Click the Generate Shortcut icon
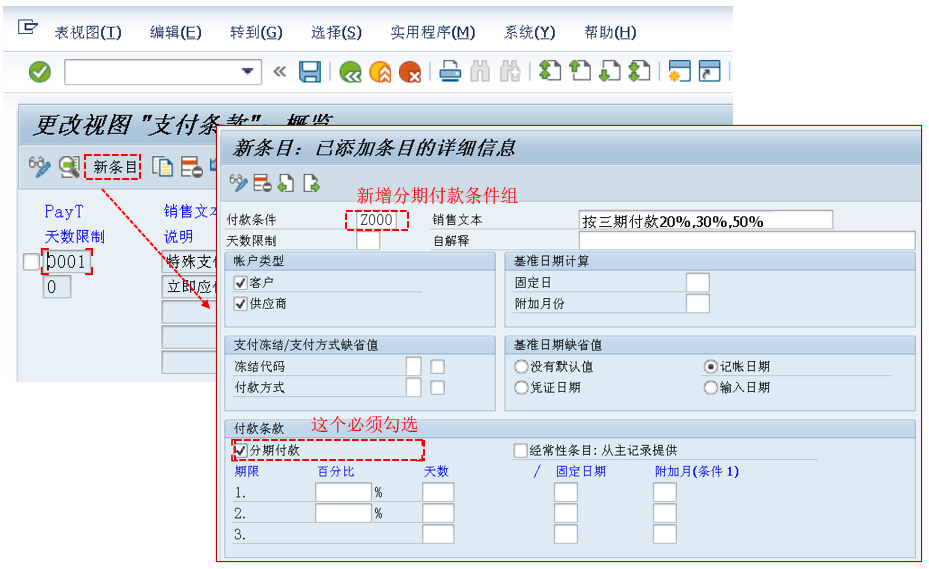 point(709,71)
